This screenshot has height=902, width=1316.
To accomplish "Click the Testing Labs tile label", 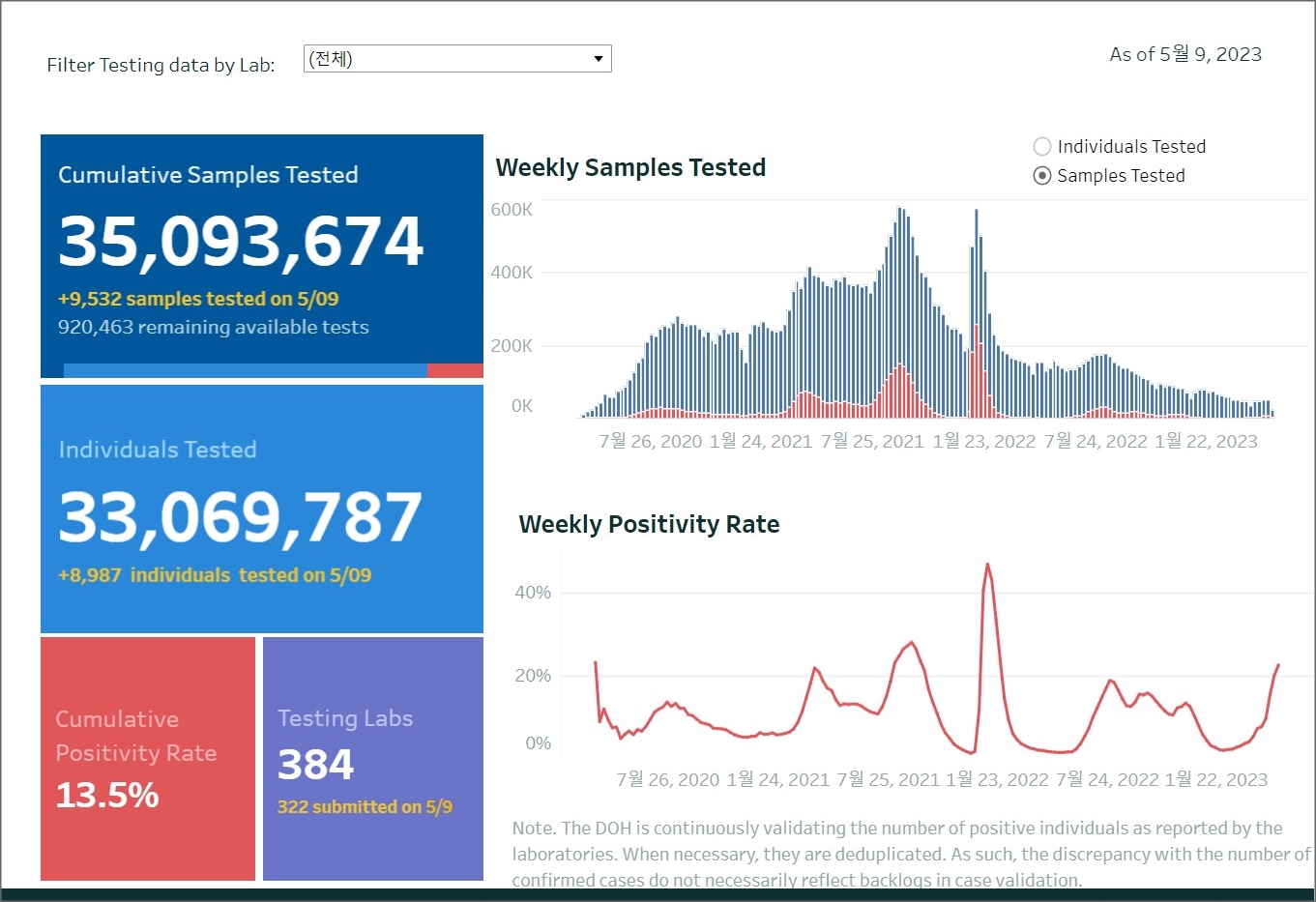I will (345, 718).
